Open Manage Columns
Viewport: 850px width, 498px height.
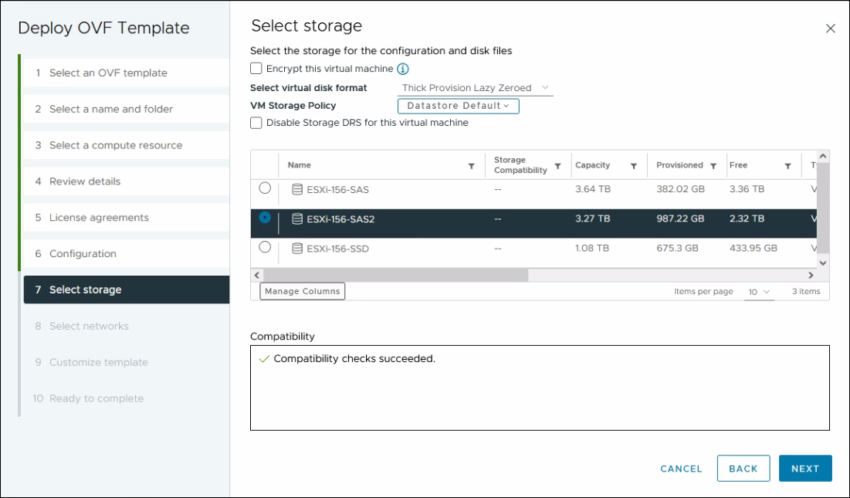click(302, 291)
